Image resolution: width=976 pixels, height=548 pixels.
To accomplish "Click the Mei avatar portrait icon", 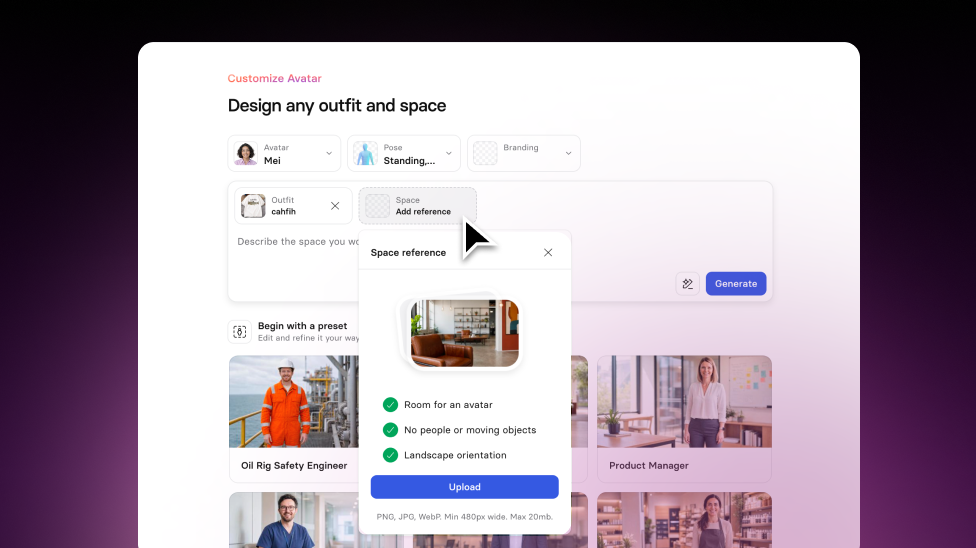I will point(246,153).
